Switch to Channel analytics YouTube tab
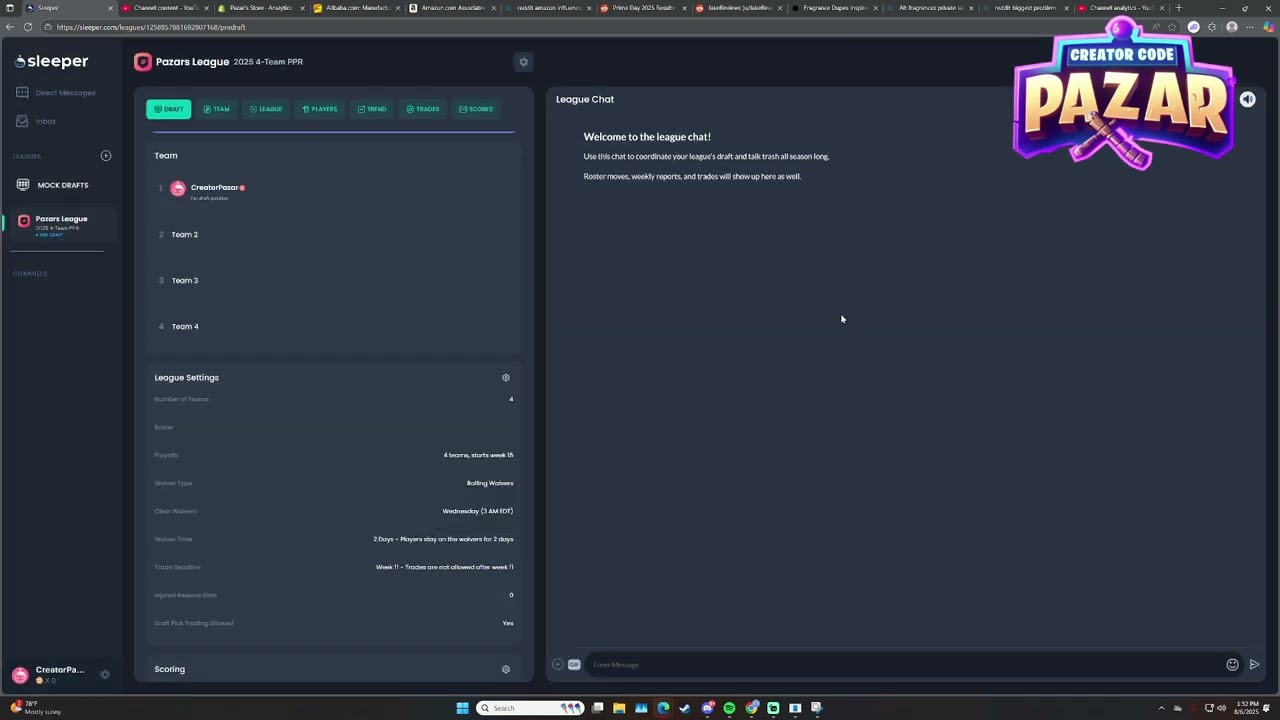The image size is (1280, 720). point(1121,8)
